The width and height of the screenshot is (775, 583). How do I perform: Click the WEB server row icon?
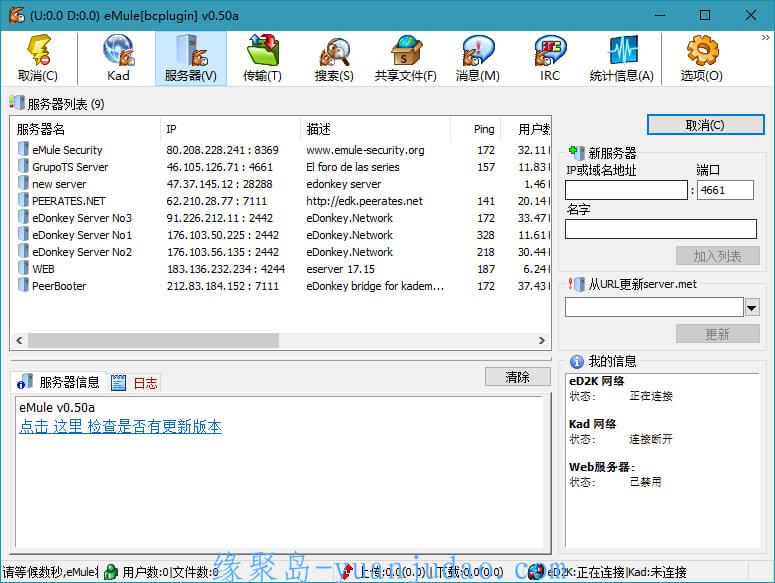[x=23, y=268]
